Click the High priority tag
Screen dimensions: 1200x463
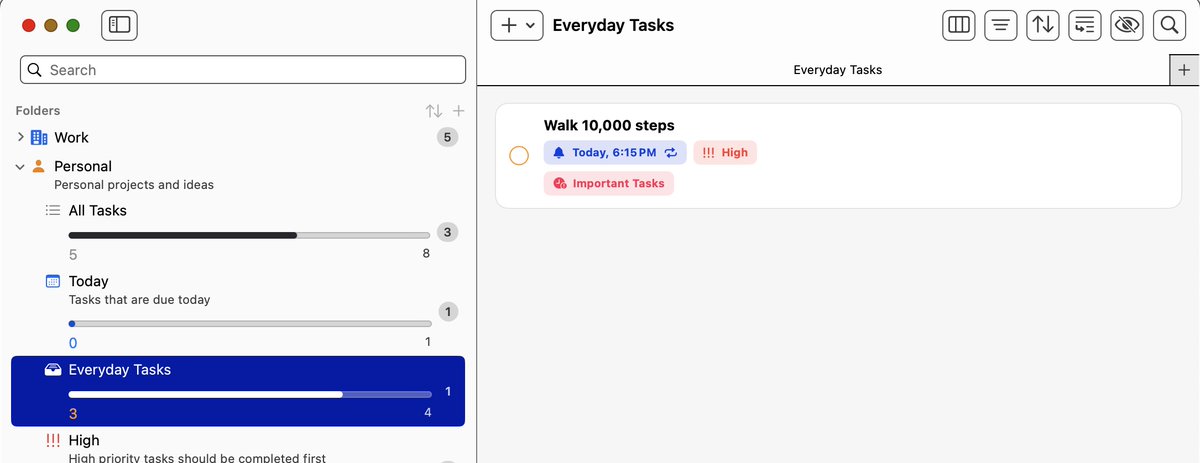[x=725, y=153]
